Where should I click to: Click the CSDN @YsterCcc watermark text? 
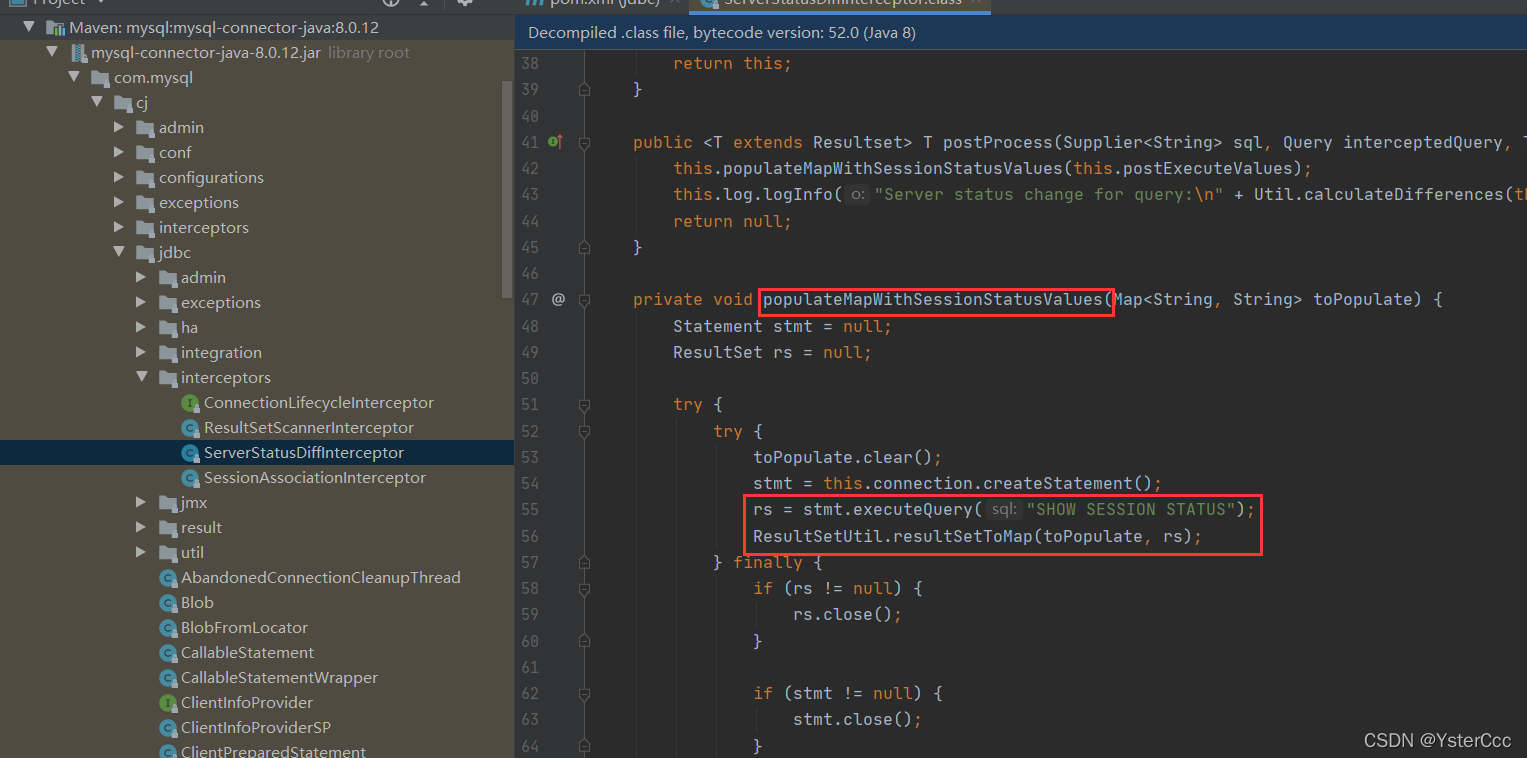tap(1437, 740)
